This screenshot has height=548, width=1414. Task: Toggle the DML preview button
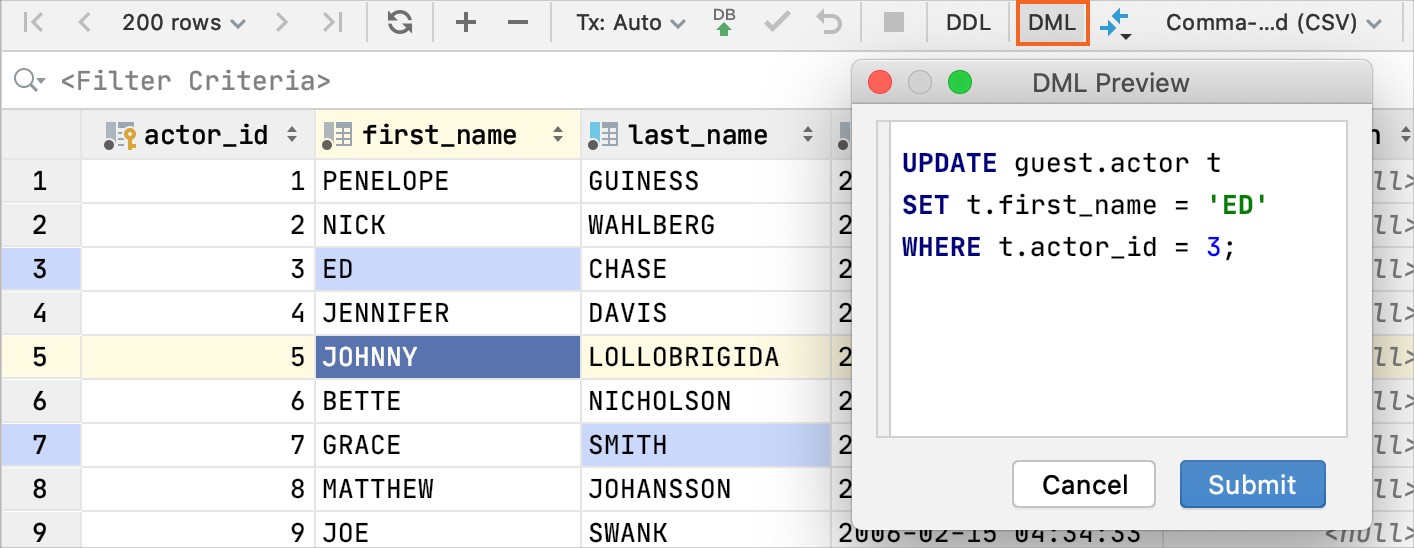point(1051,23)
